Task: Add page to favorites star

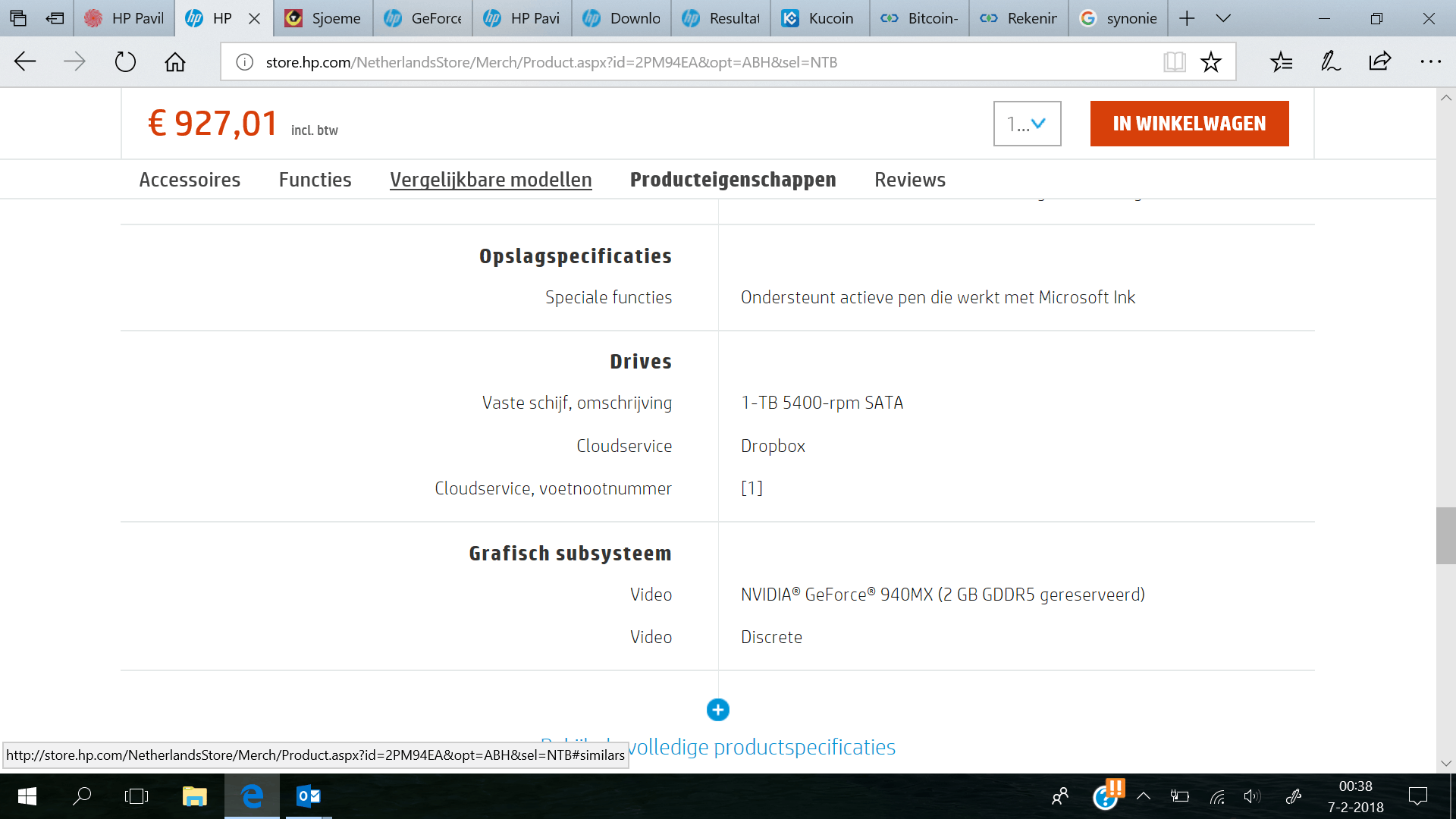Action: (1211, 62)
